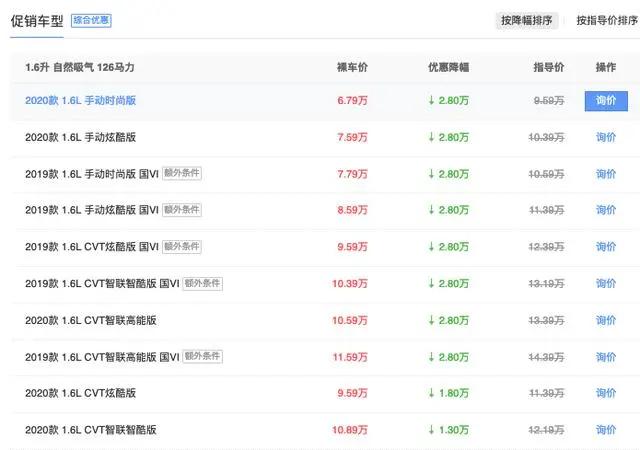Click the 综合优惠 tag
The height and width of the screenshot is (450, 640).
[x=91, y=20]
